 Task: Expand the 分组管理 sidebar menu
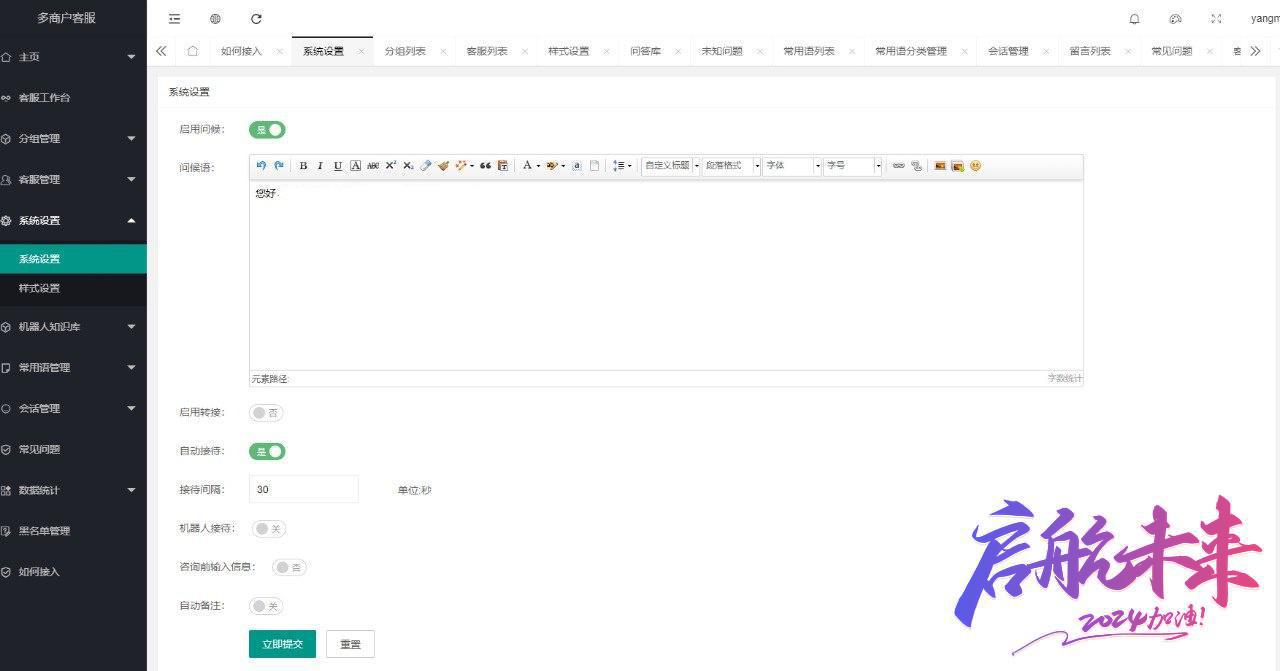[x=73, y=139]
